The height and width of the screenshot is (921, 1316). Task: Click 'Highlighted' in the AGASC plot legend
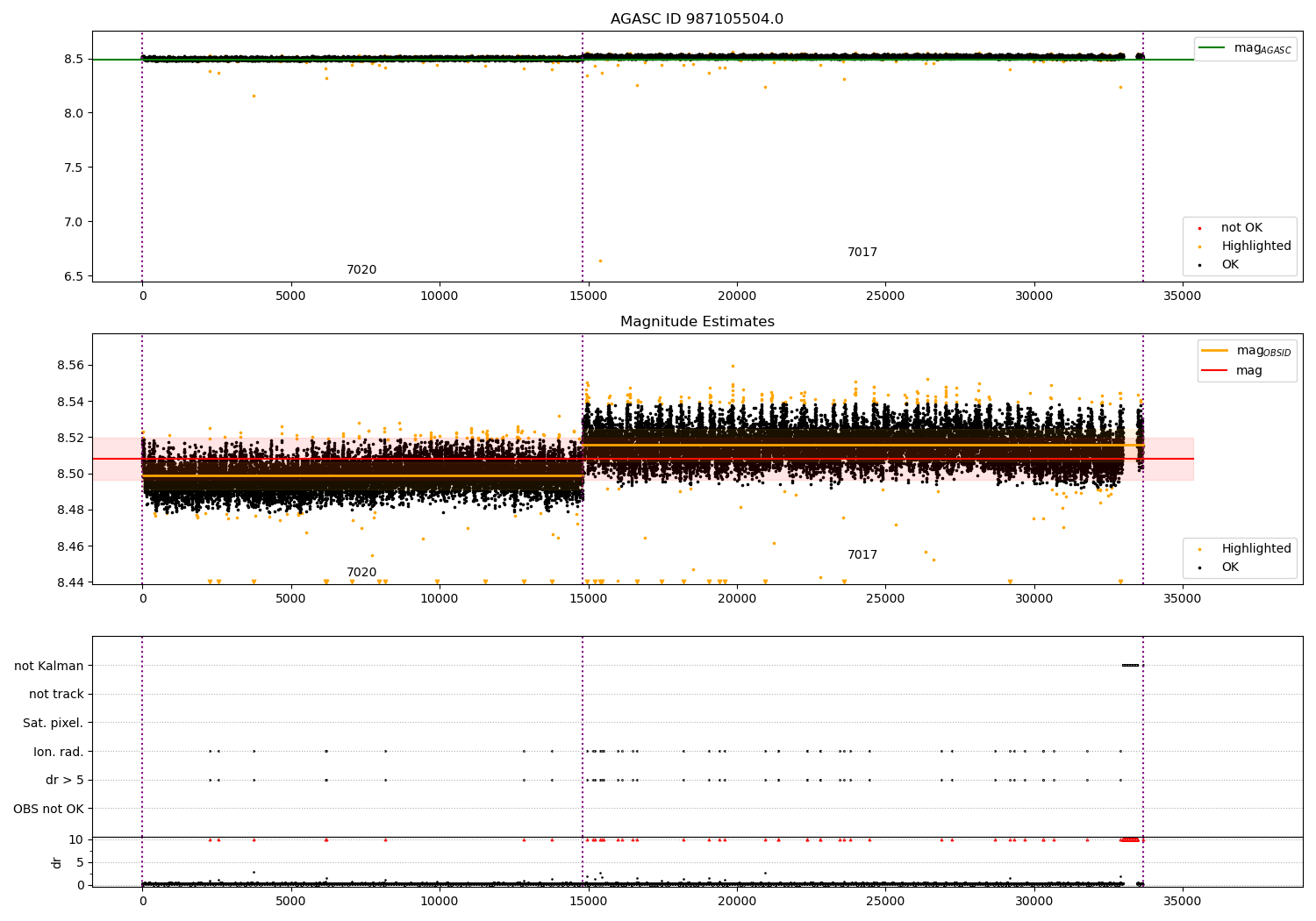(x=1256, y=246)
